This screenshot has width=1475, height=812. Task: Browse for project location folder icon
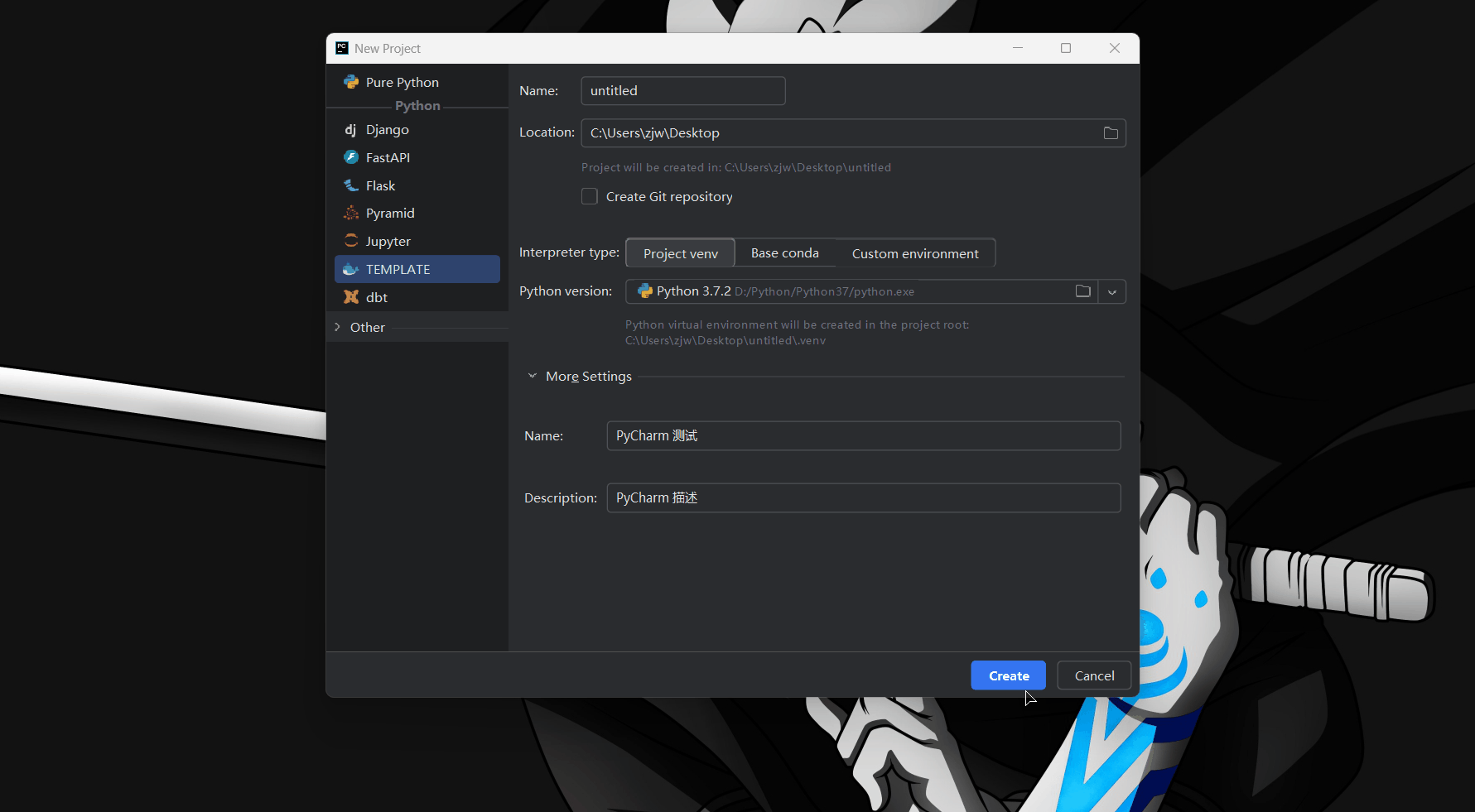(1111, 133)
